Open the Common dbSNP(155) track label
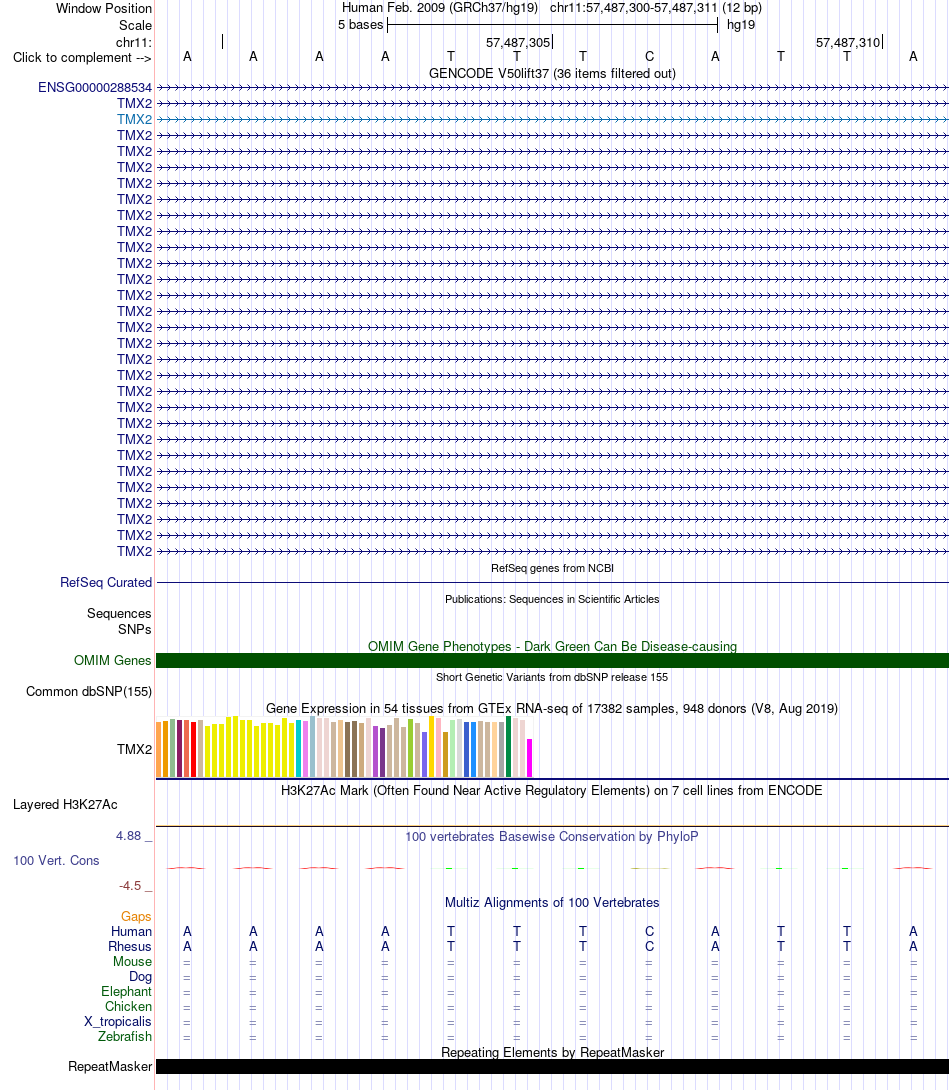Image resolution: width=950 pixels, height=1090 pixels. coord(89,692)
